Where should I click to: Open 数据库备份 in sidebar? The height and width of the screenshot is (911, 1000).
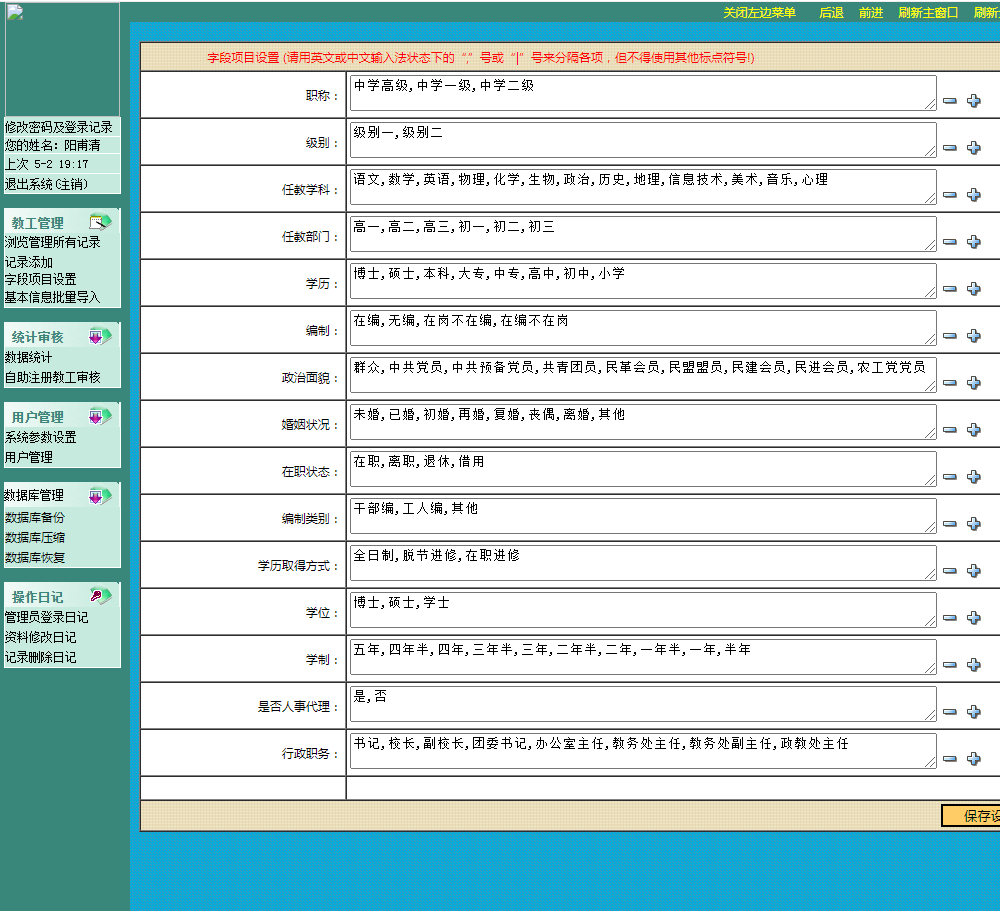click(34, 517)
